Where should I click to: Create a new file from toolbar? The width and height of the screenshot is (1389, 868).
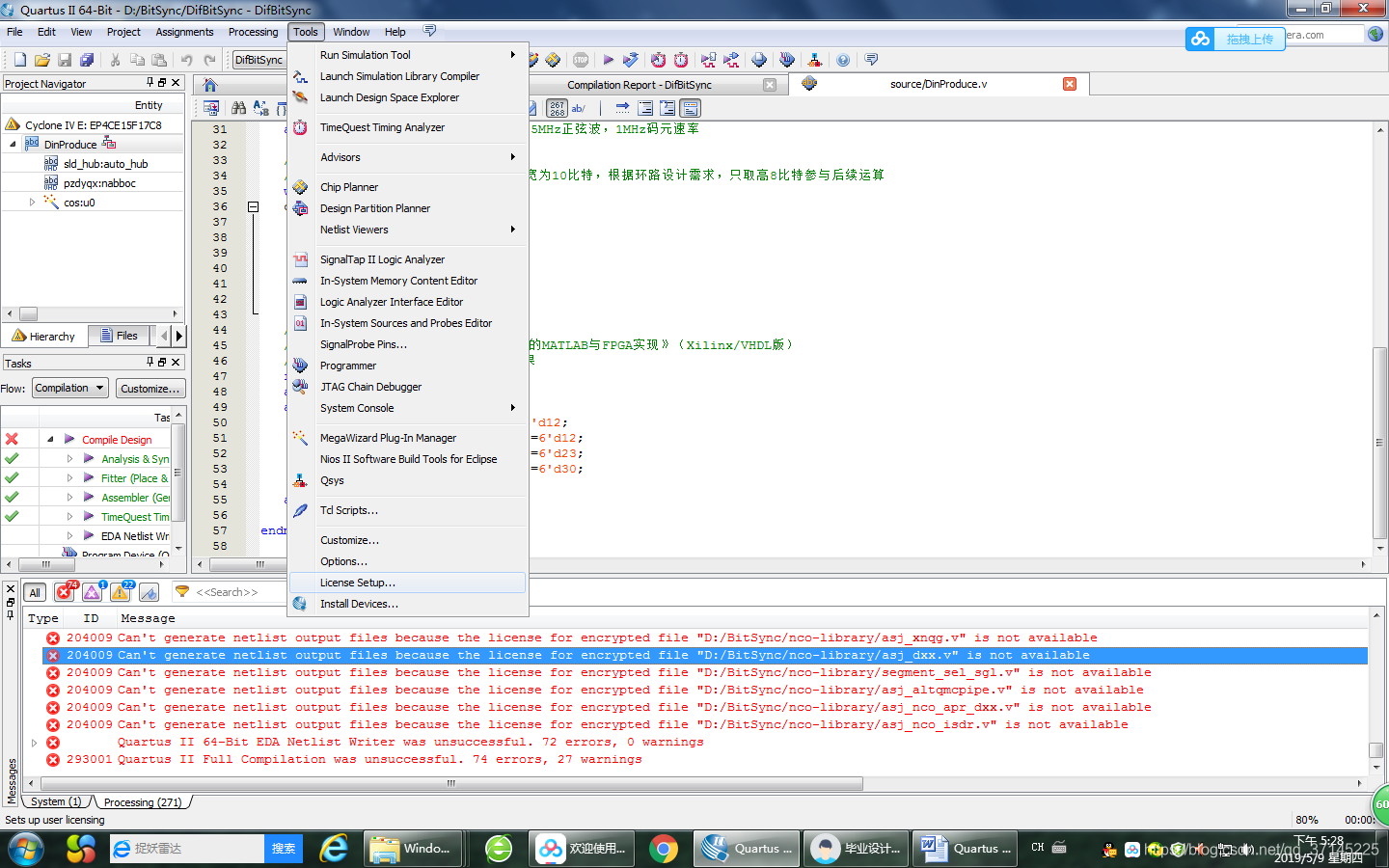[x=19, y=60]
